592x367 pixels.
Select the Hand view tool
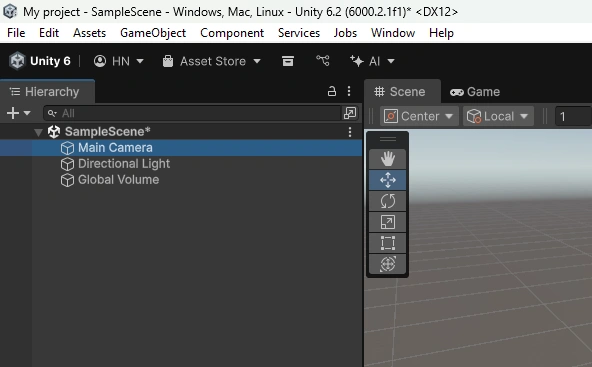pyautogui.click(x=387, y=159)
